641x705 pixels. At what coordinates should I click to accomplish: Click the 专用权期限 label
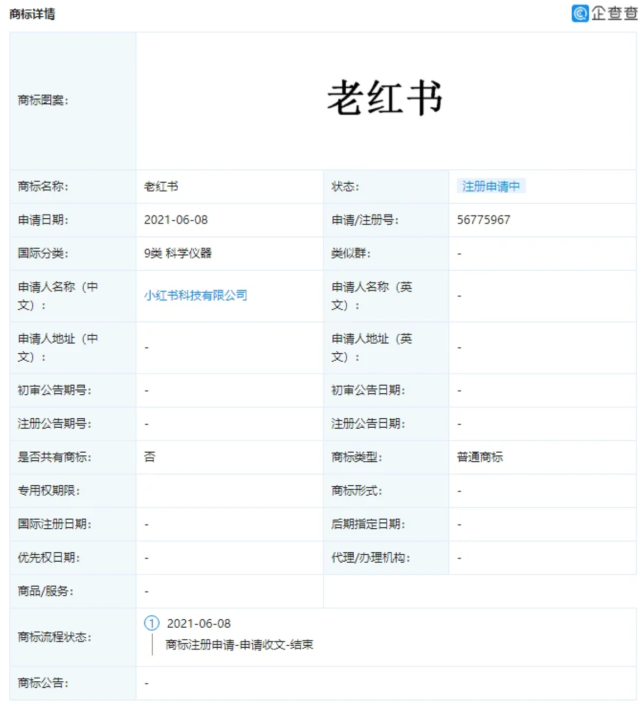point(49,491)
